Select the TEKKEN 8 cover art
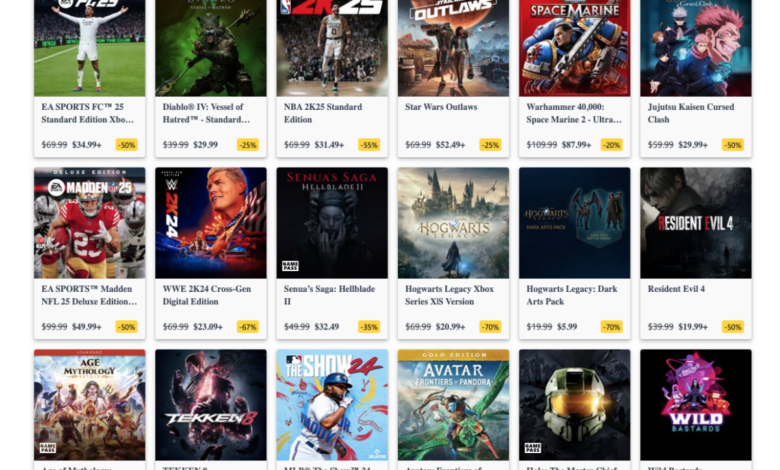The height and width of the screenshot is (470, 780). point(211,405)
